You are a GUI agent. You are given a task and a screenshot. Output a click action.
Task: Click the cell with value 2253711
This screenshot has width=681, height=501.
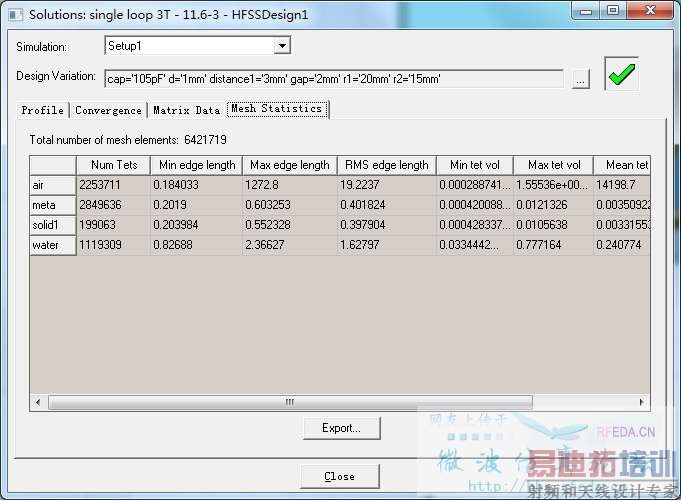point(113,185)
